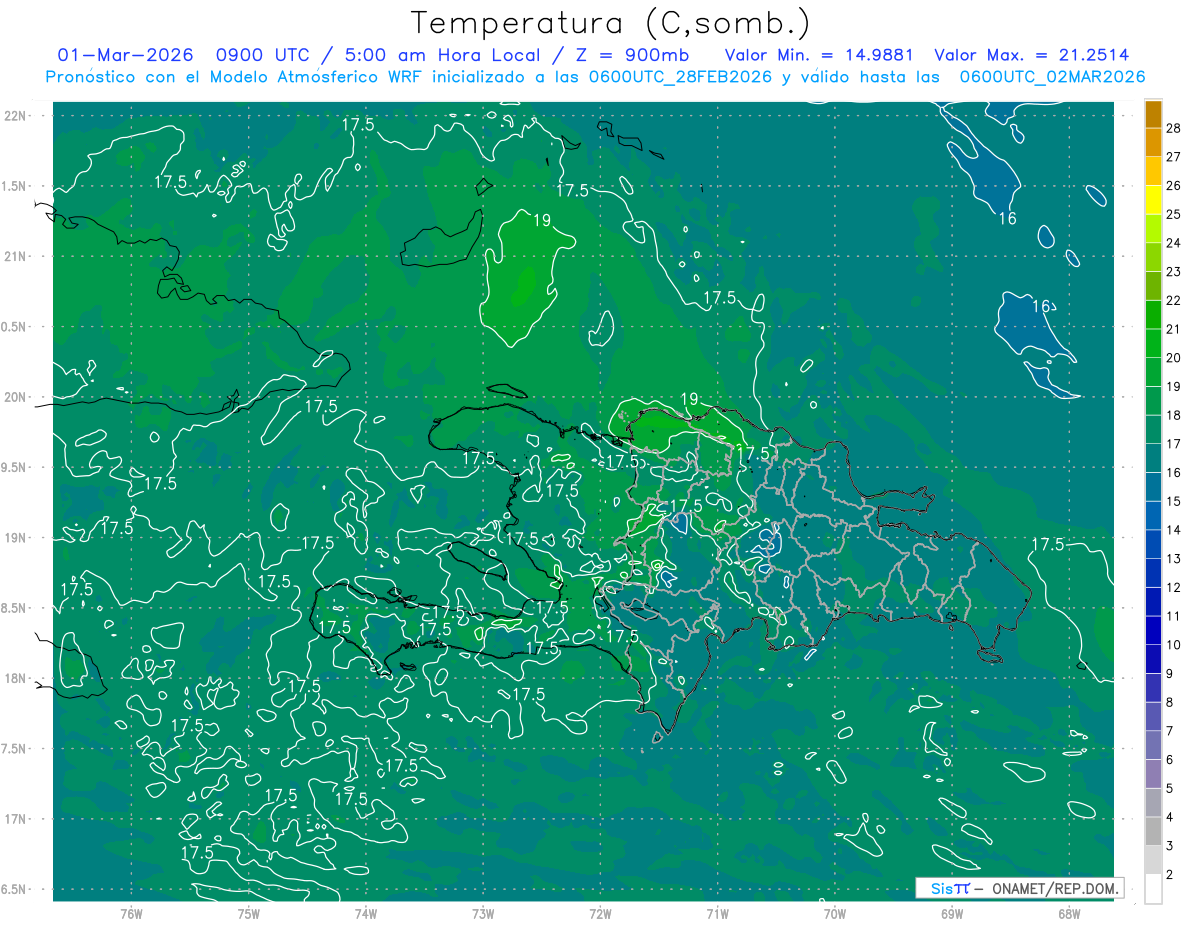Click the "19N" latitude label
This screenshot has width=1200, height=927.
tap(16, 537)
